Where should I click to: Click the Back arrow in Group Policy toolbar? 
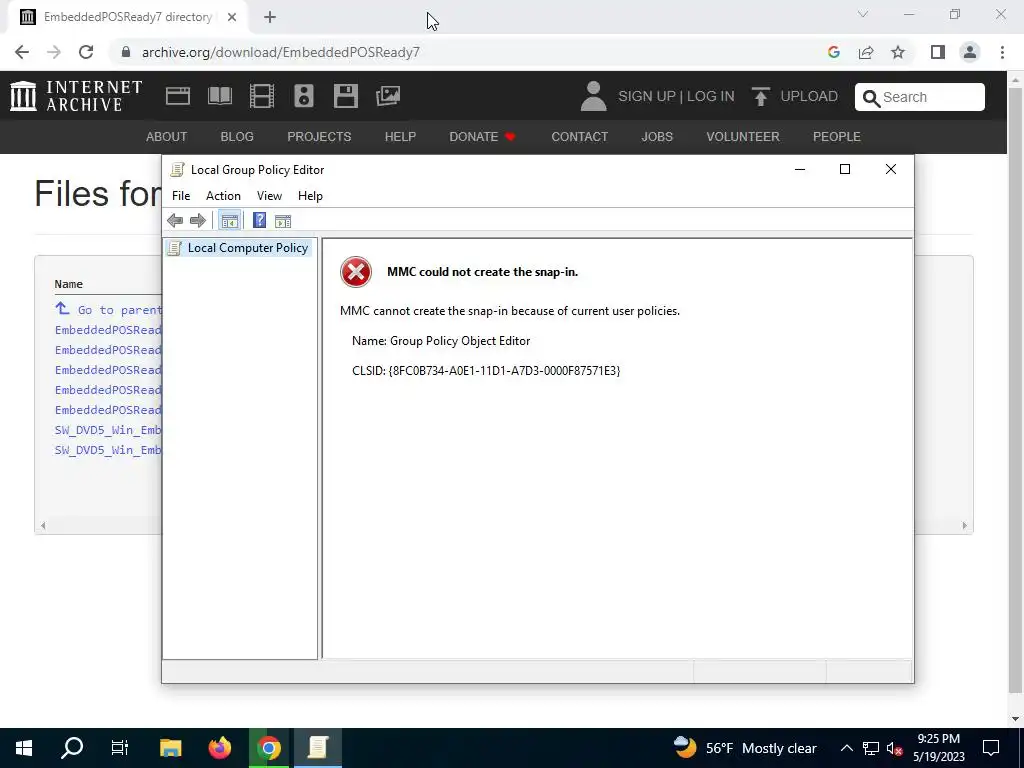[x=175, y=221]
